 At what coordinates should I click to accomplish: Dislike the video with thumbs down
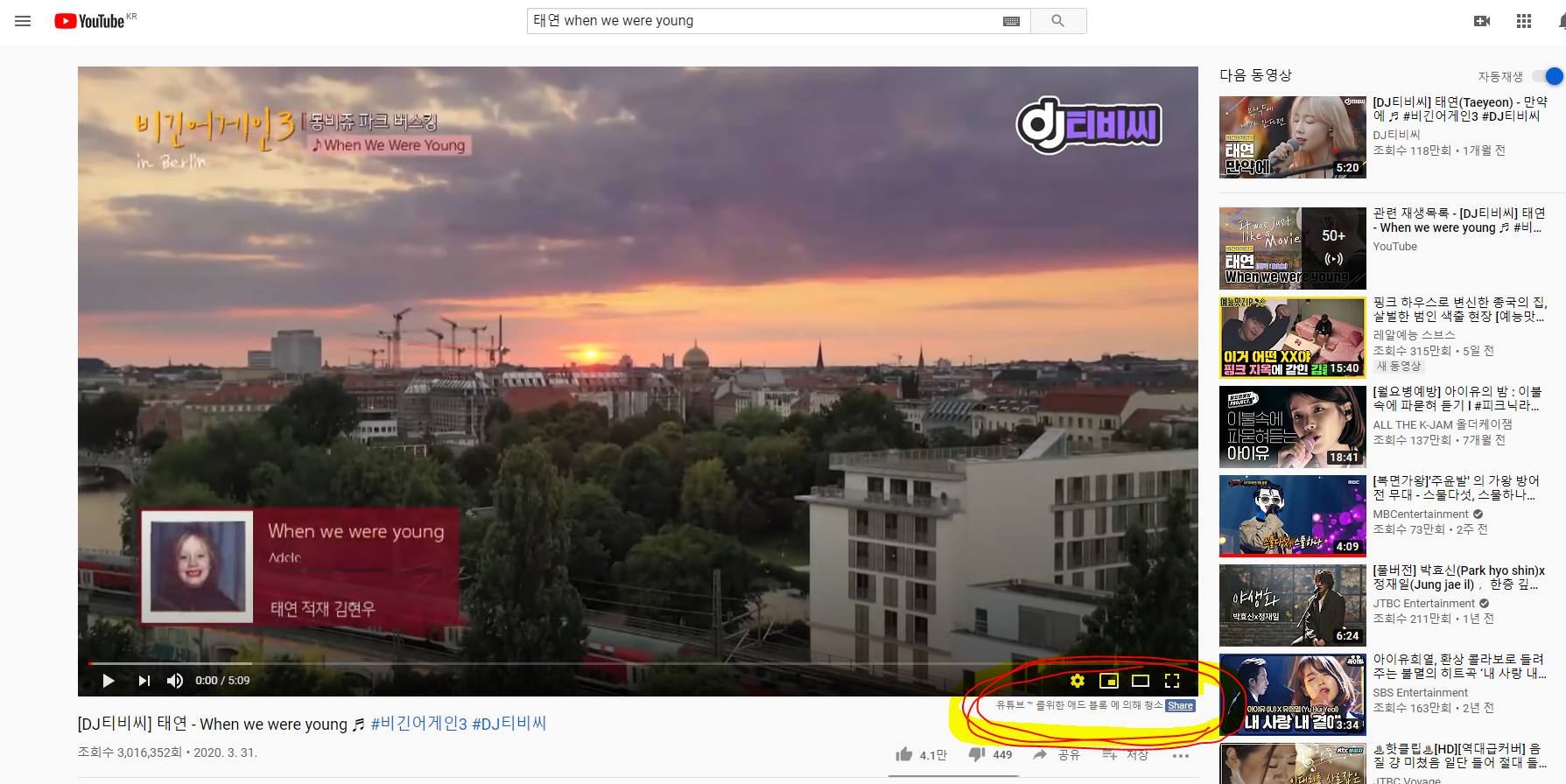(977, 754)
